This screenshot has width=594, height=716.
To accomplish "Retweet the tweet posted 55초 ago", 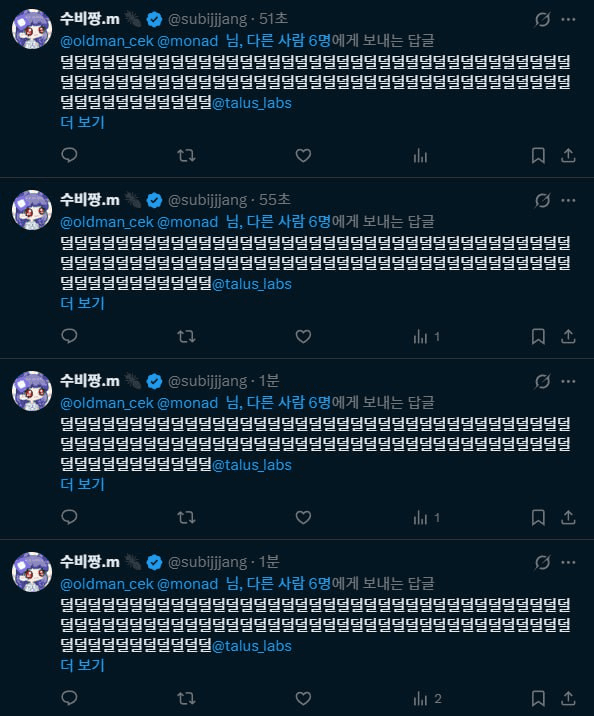I will (x=186, y=337).
